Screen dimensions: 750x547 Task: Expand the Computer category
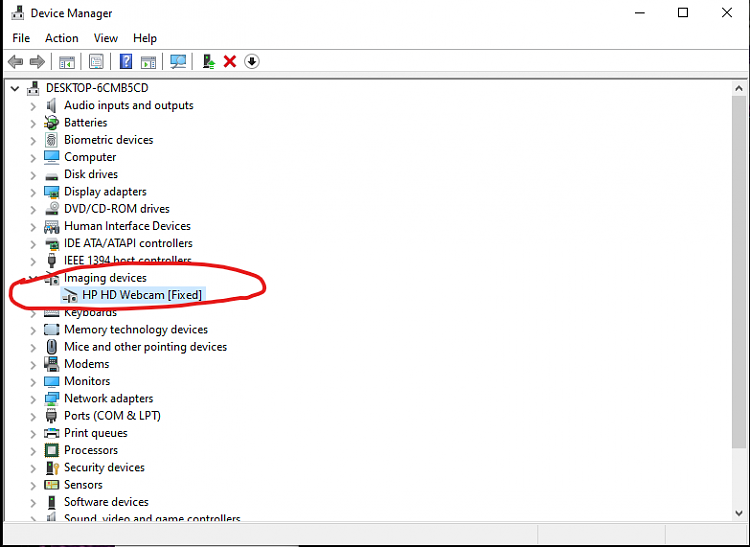click(x=33, y=158)
